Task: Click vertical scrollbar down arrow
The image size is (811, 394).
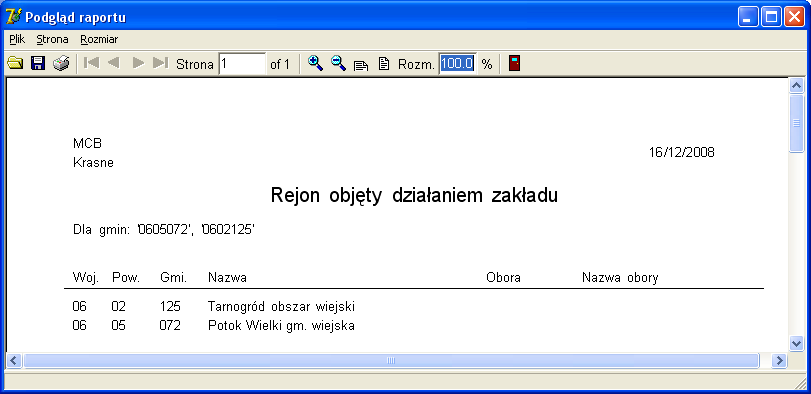Action: tap(797, 343)
